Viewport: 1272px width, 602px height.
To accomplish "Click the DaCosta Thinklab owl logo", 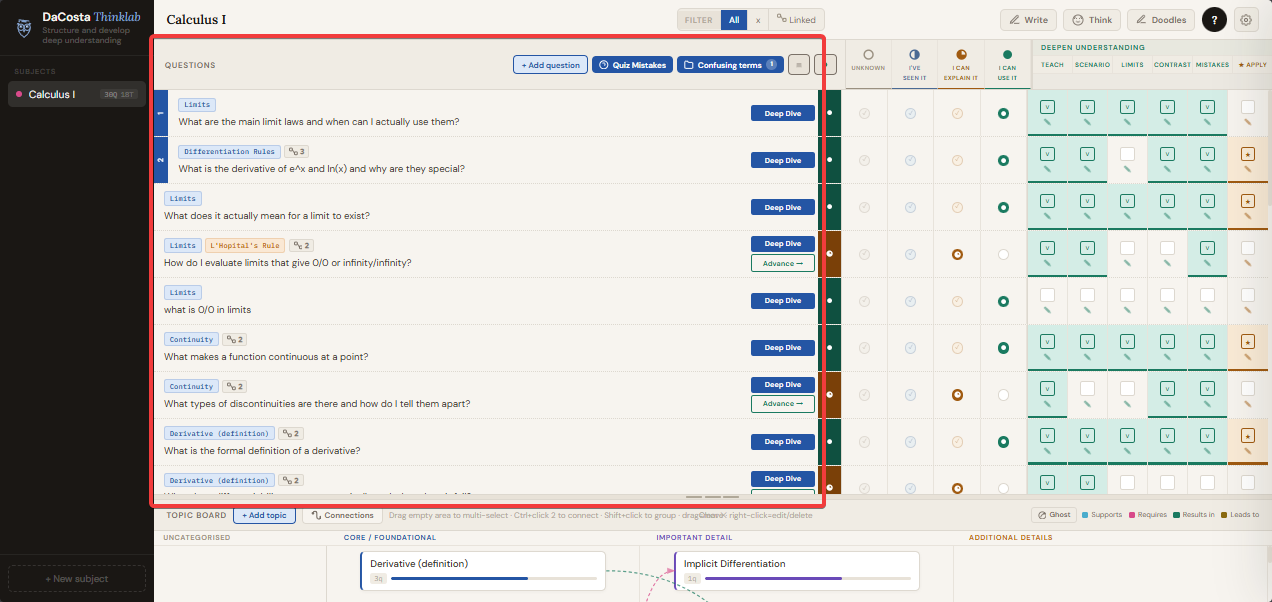I will coord(25,27).
